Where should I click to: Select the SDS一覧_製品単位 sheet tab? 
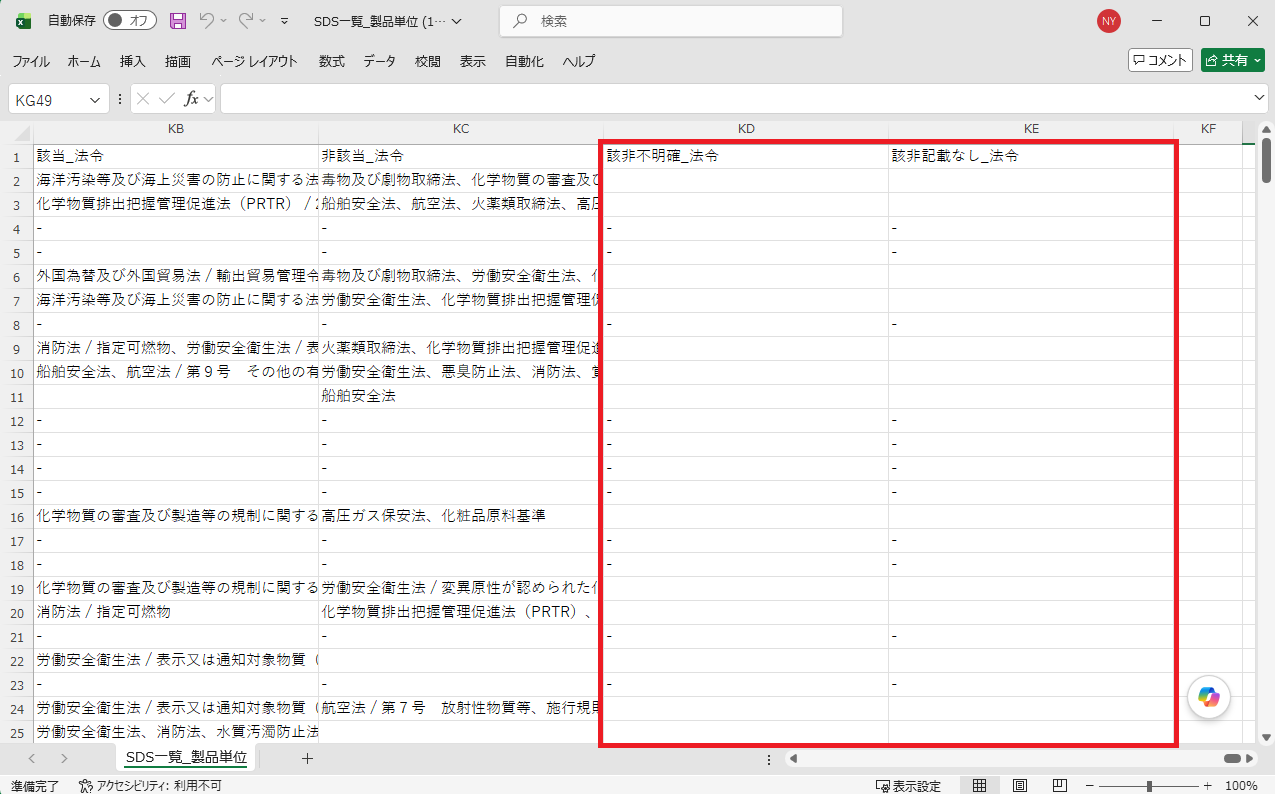[x=186, y=758]
